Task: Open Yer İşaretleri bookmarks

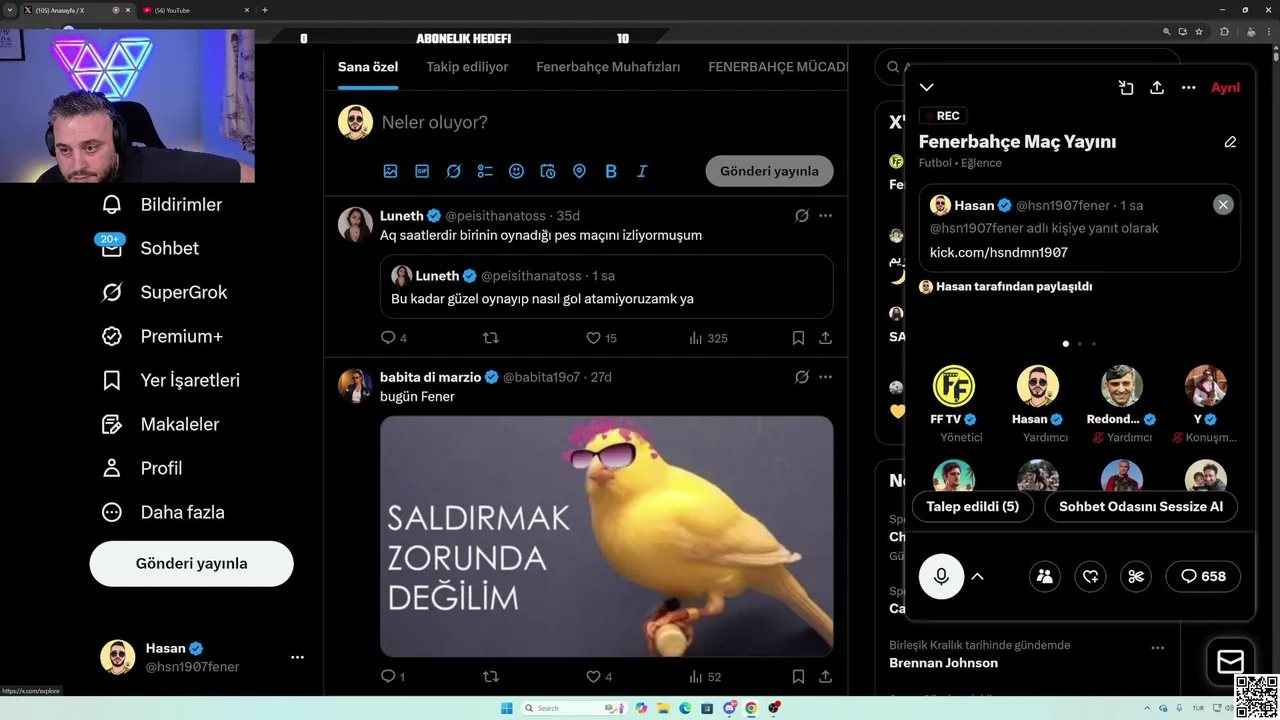Action: click(x=171, y=380)
